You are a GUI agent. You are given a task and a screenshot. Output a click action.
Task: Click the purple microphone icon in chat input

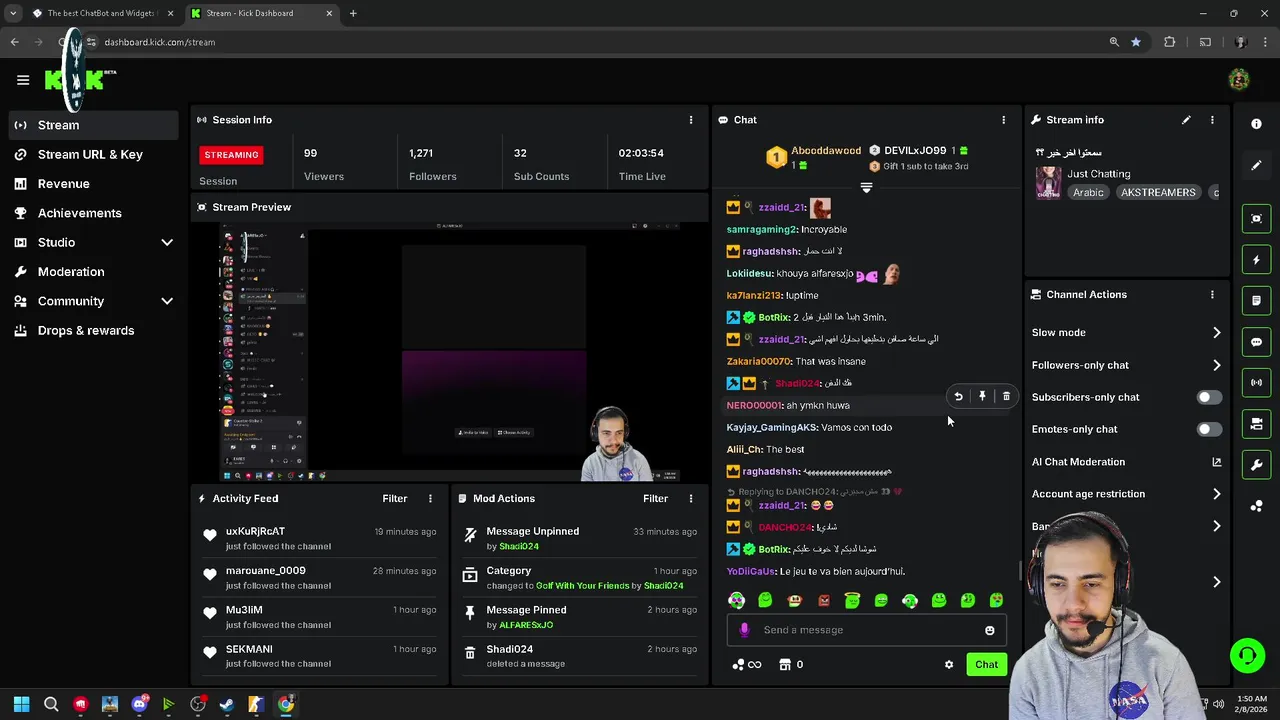coord(744,630)
